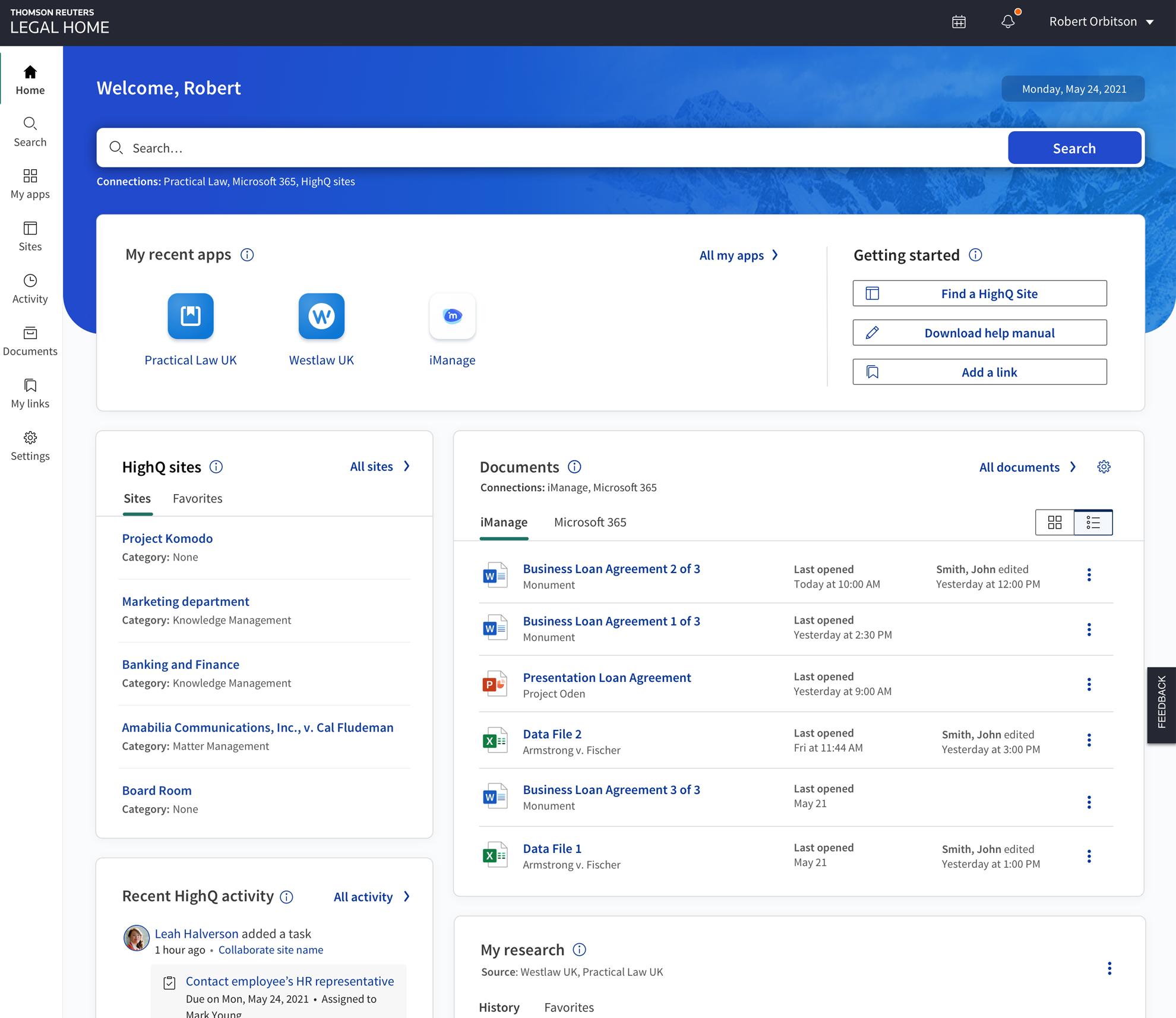Open the Project Komodo site link
Viewport: 1176px width, 1018px height.
[167, 538]
